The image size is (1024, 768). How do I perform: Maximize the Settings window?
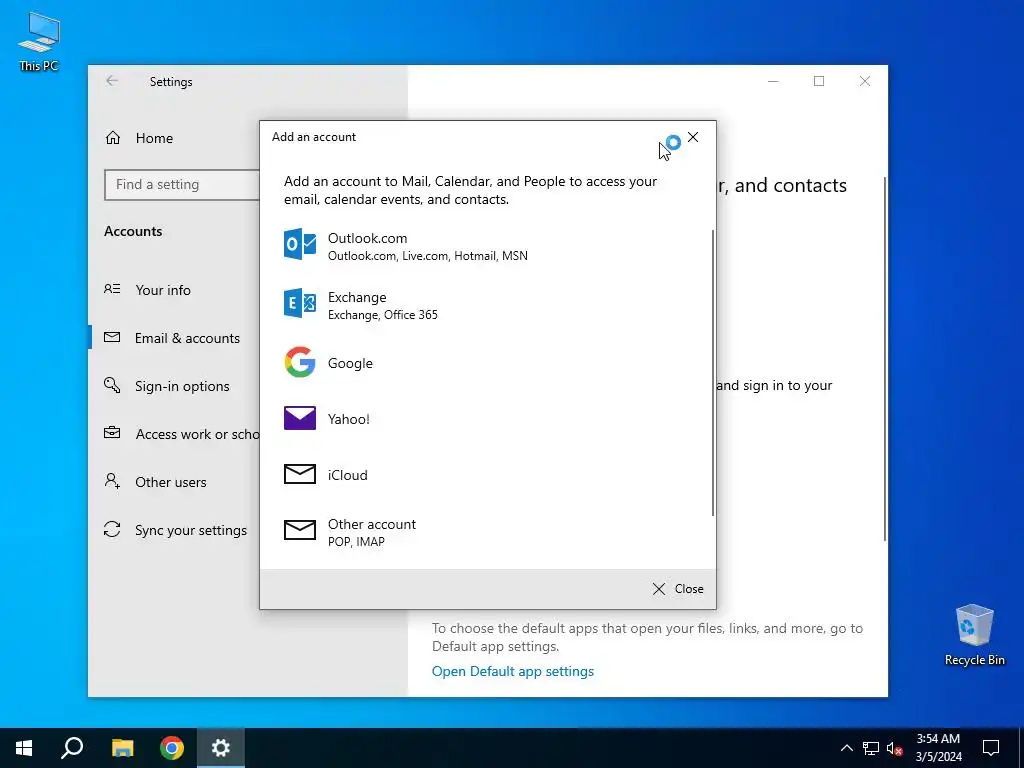click(819, 81)
